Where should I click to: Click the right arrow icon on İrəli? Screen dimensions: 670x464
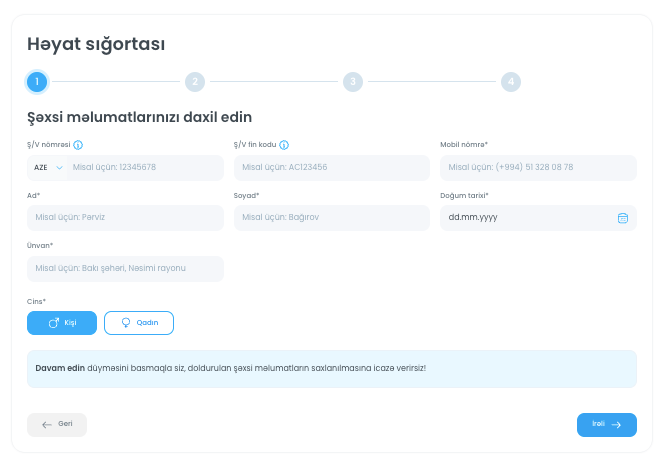pyautogui.click(x=617, y=425)
